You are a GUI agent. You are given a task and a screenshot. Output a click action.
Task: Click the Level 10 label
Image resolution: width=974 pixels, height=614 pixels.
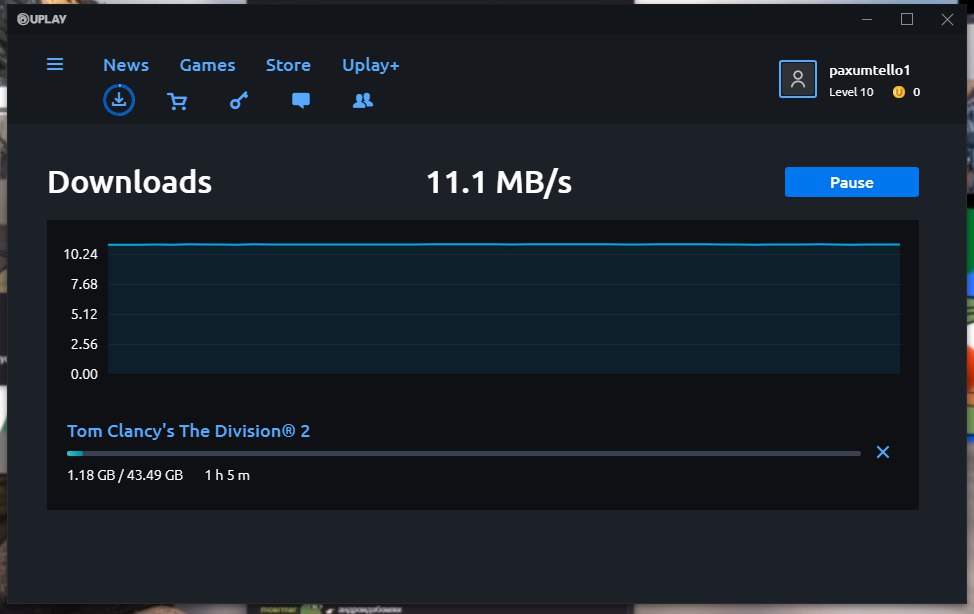[851, 92]
